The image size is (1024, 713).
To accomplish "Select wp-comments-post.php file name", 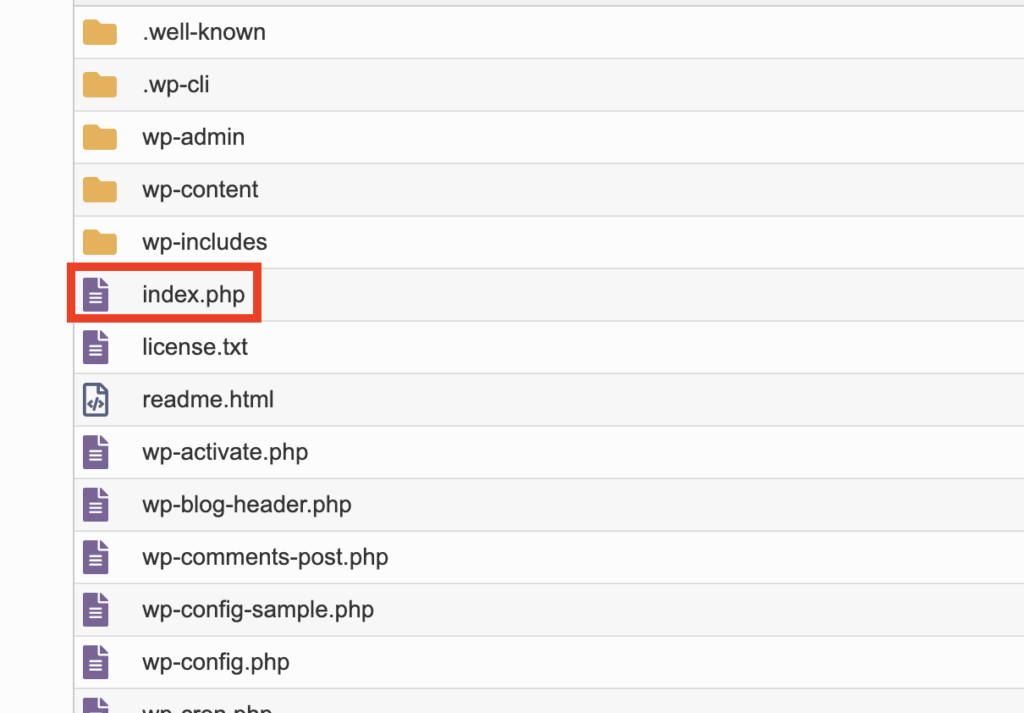I will point(265,557).
